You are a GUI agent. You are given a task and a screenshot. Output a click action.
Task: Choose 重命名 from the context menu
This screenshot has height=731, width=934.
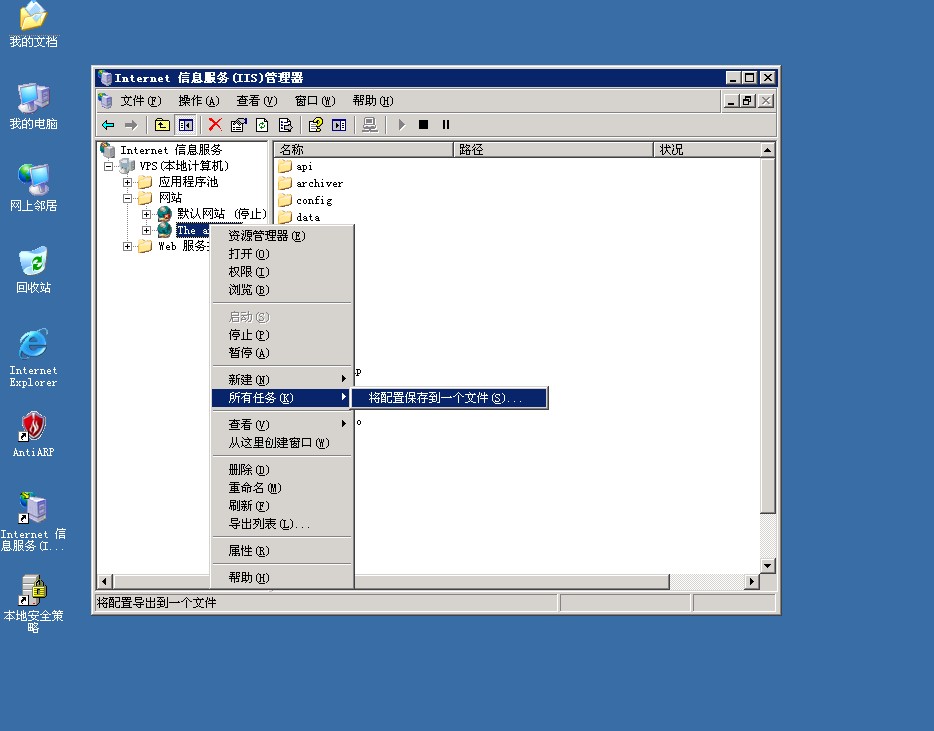click(282, 488)
